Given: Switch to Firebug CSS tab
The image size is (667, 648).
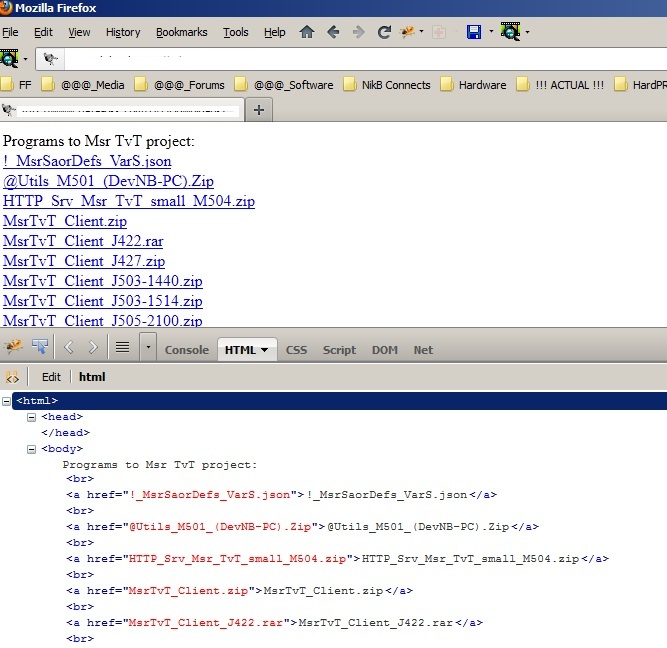Looking at the screenshot, I should (296, 350).
